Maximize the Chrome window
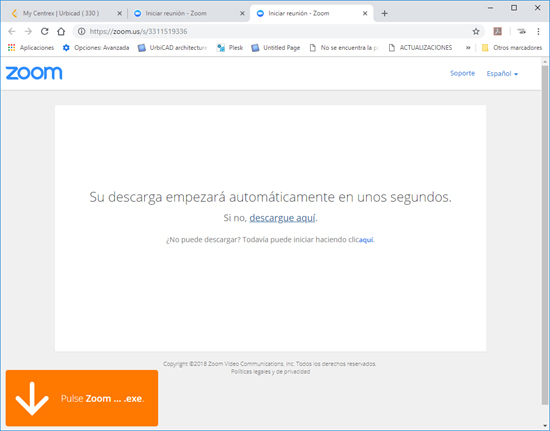The width and height of the screenshot is (550, 431). 514,8
